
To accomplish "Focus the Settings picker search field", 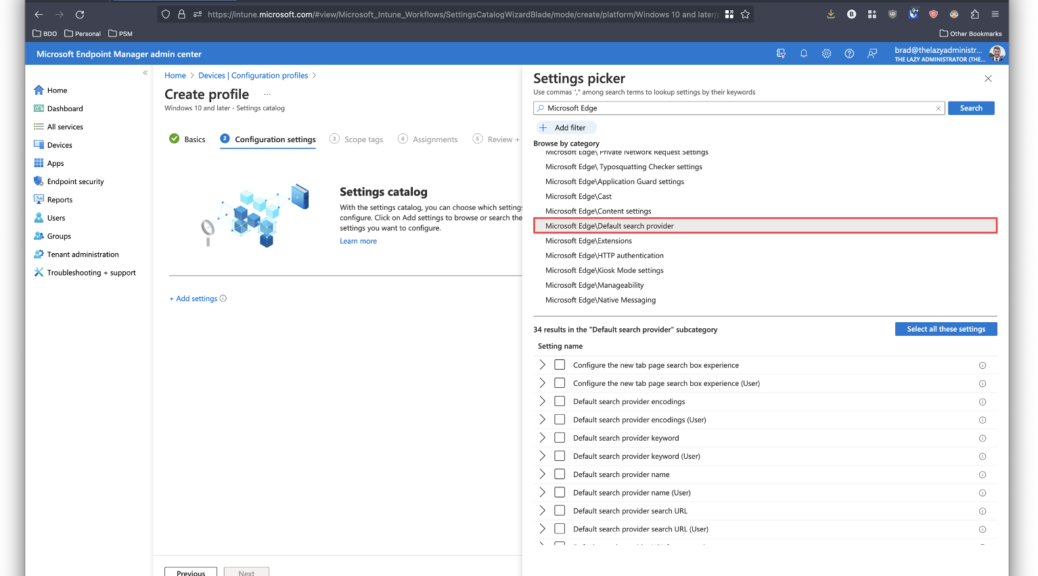I will (x=738, y=108).
